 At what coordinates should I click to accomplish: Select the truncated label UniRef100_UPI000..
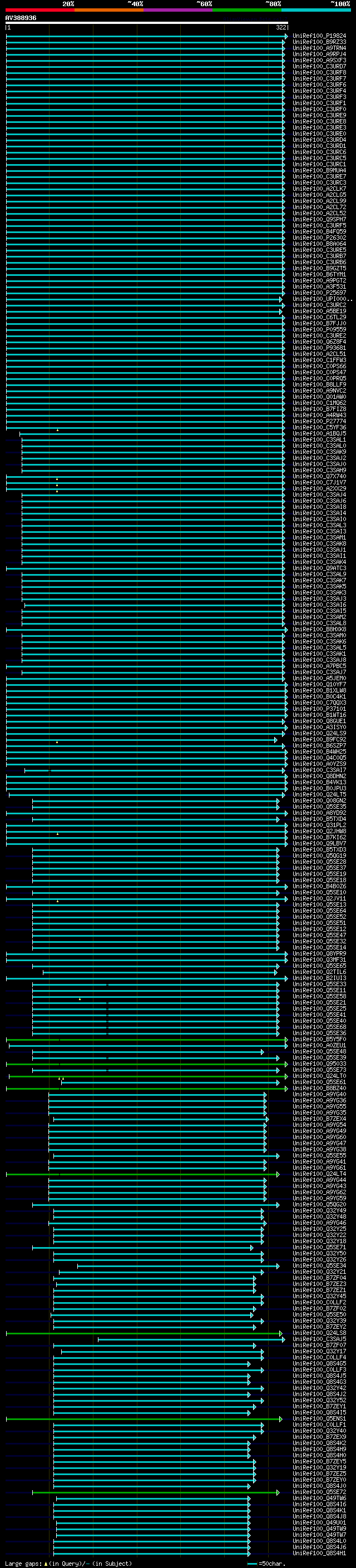tap(322, 299)
